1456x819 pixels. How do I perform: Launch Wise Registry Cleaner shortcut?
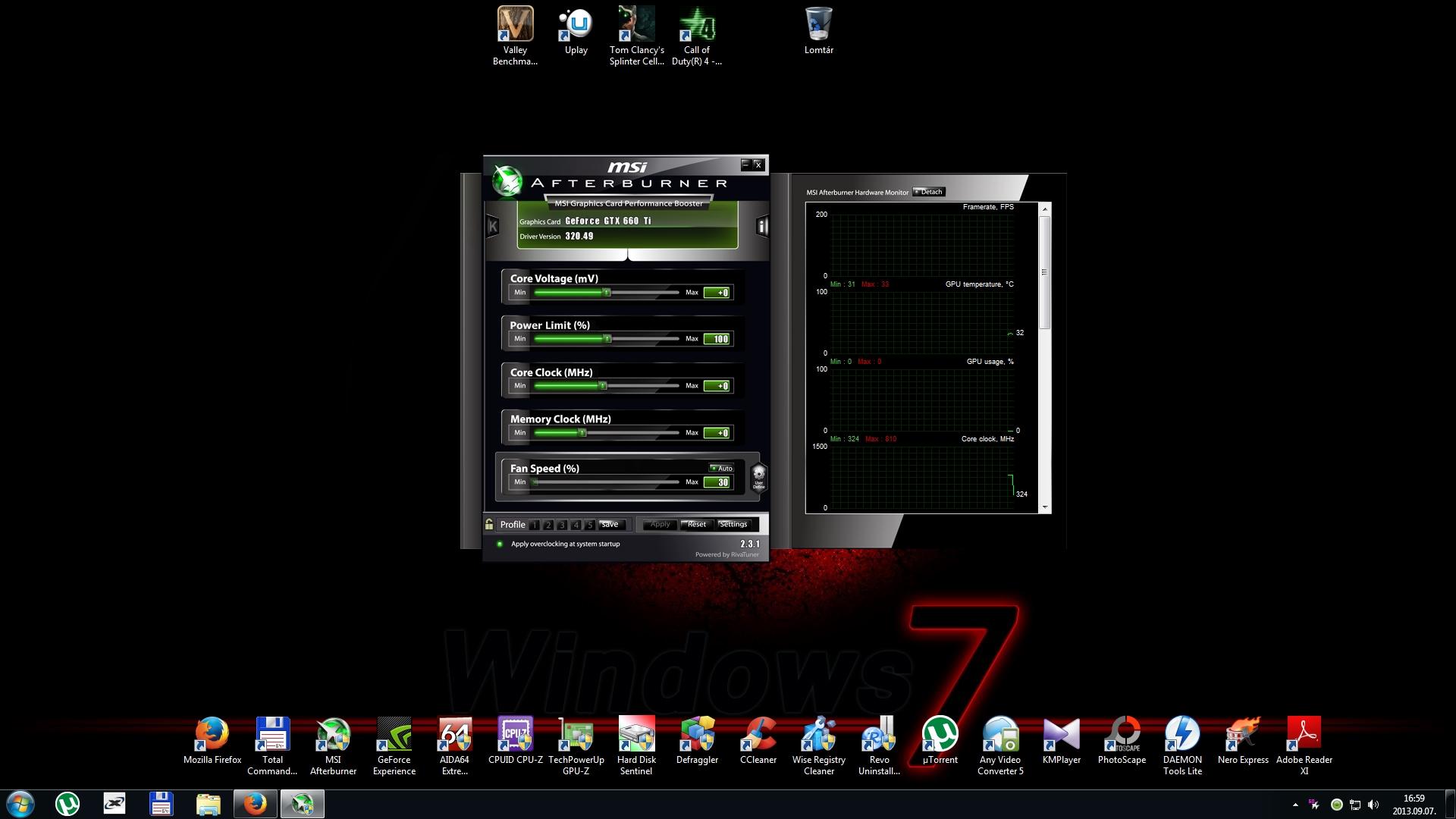pyautogui.click(x=818, y=746)
